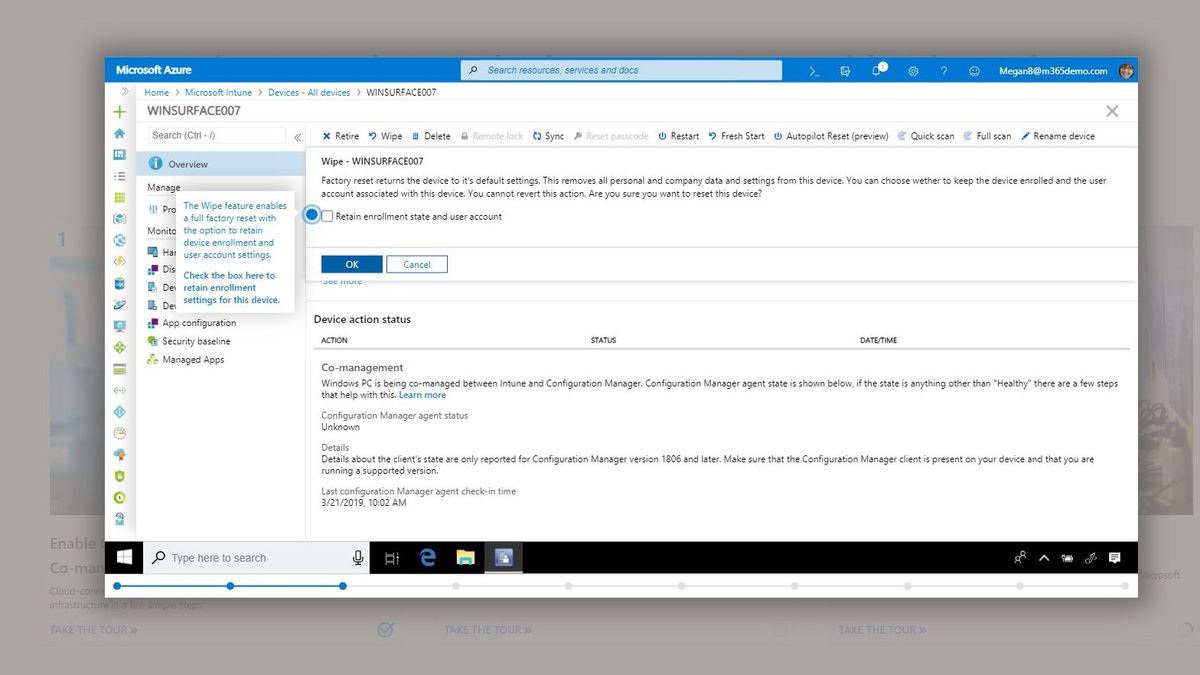Viewport: 1200px width, 675px height.
Task: Click the feedback smiley icon
Action: click(973, 70)
